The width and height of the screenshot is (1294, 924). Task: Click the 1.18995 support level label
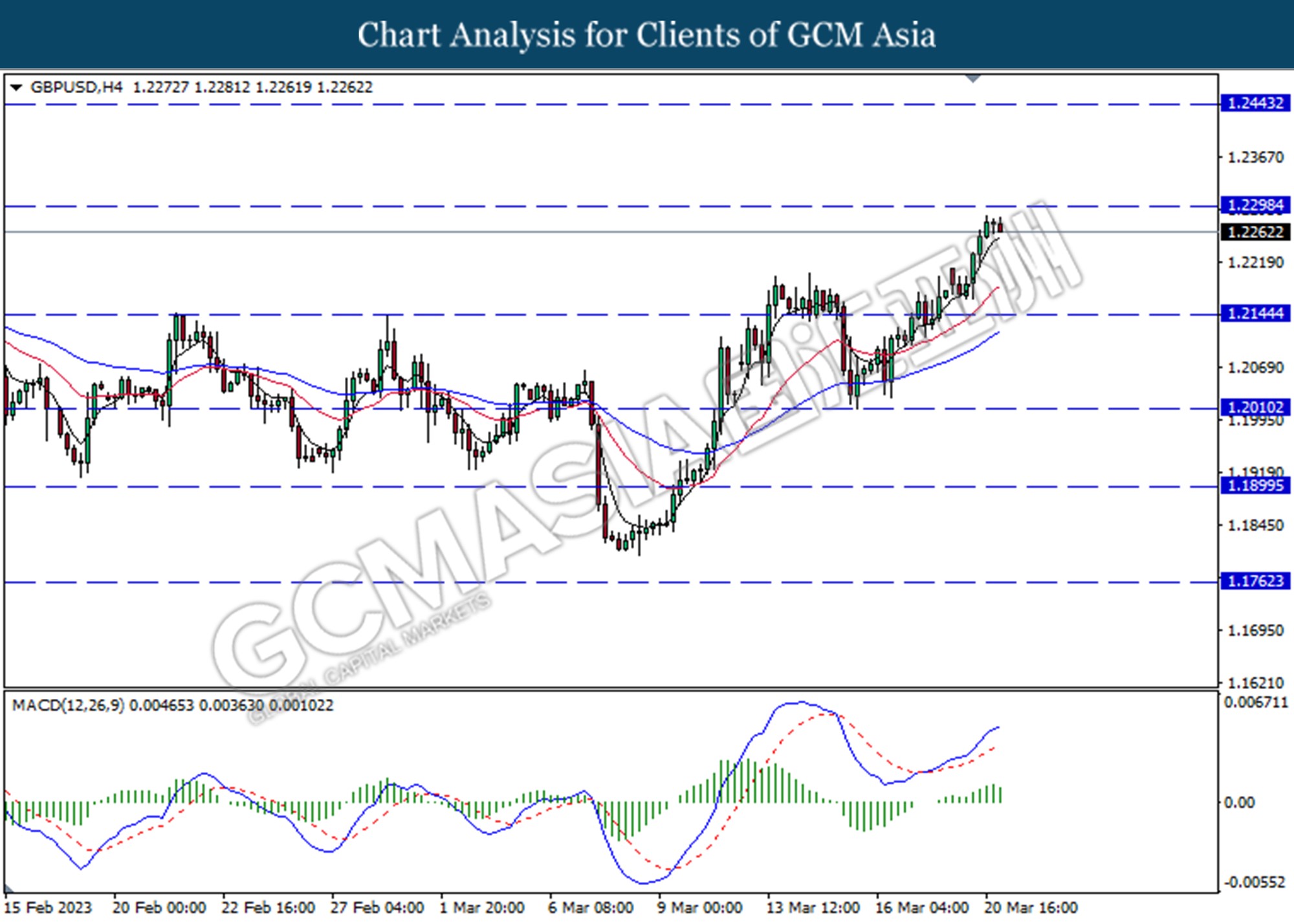pyautogui.click(x=1255, y=486)
